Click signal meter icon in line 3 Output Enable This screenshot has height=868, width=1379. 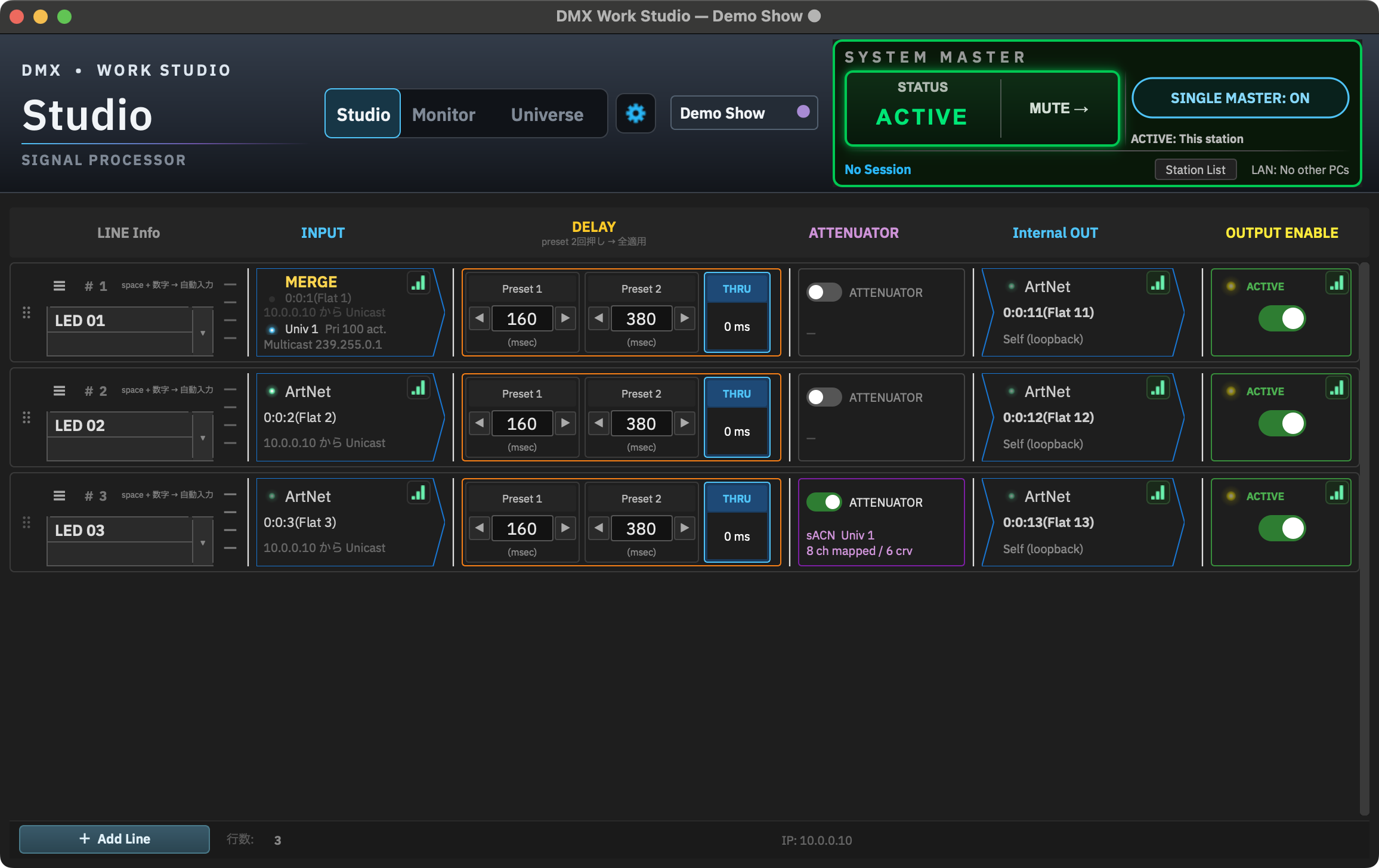pyautogui.click(x=1337, y=493)
